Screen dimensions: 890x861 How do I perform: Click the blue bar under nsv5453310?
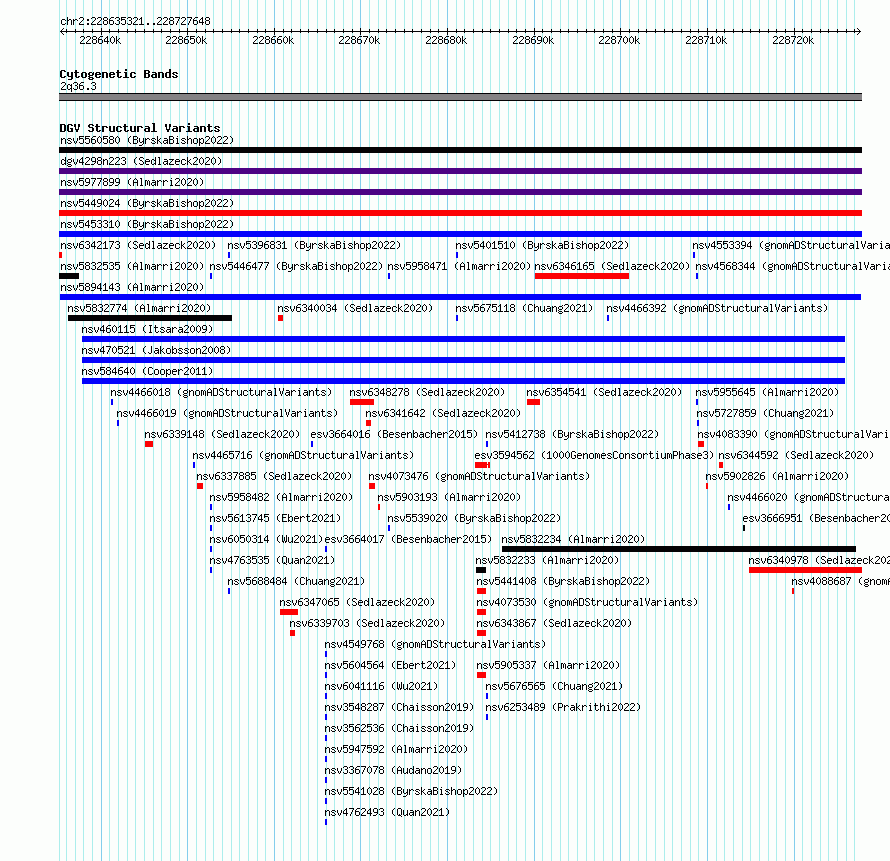[460, 234]
